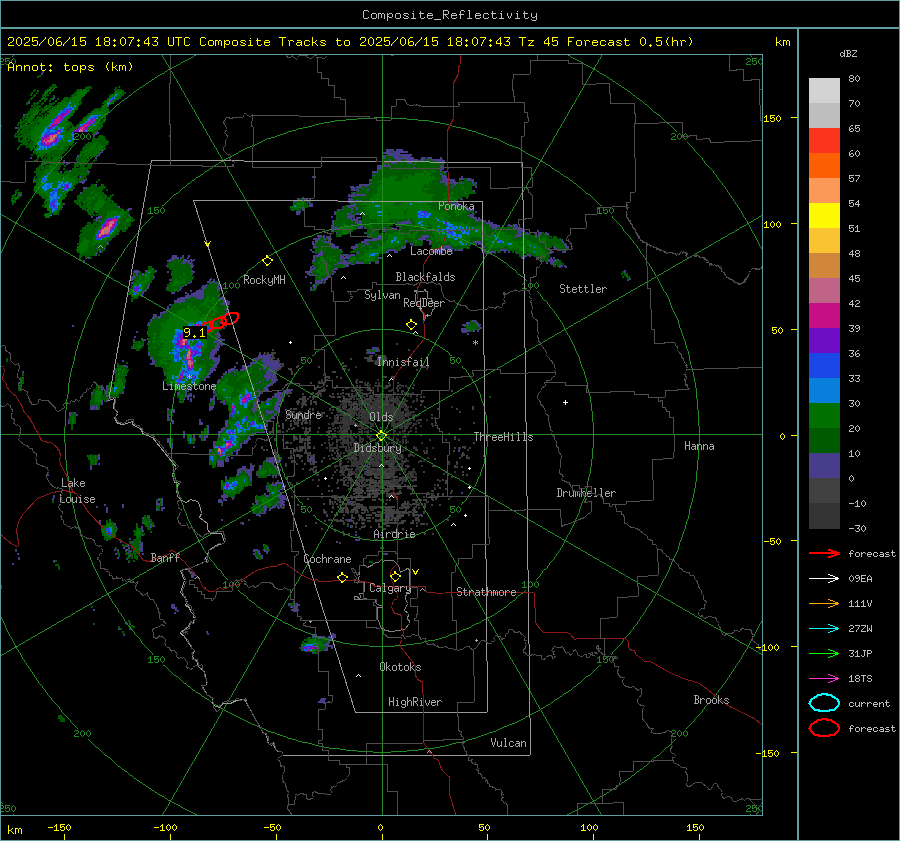Click the yellow diamond marker below Cochrane
The height and width of the screenshot is (841, 900).
[343, 577]
